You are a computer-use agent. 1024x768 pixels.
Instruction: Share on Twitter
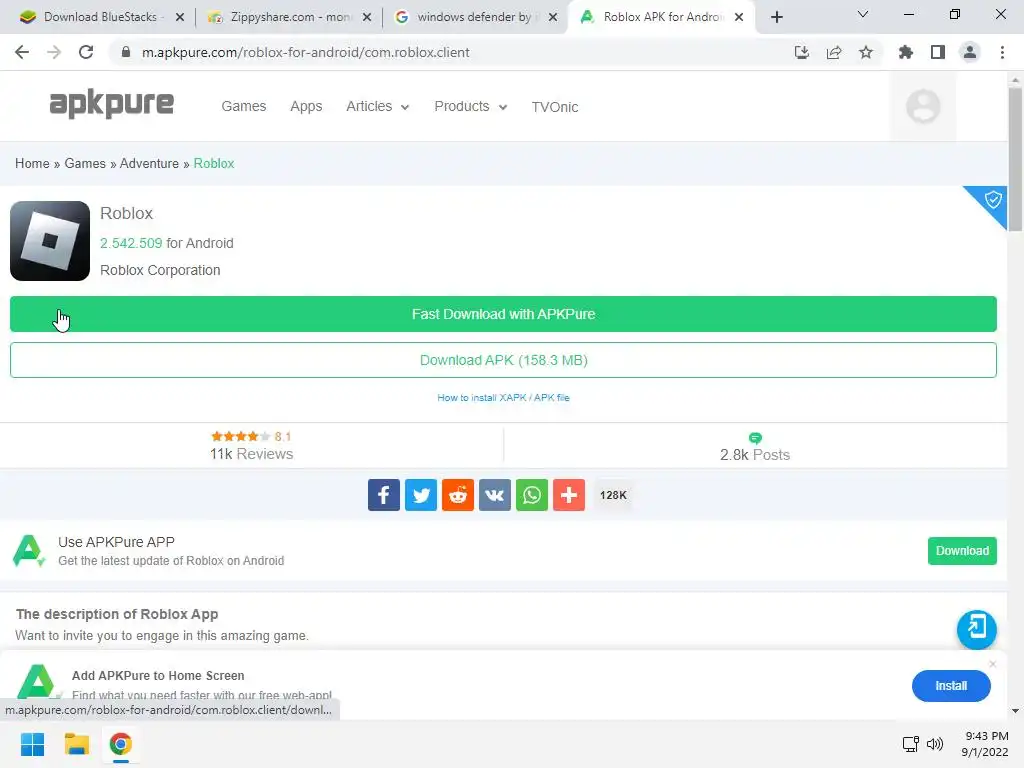coord(421,495)
